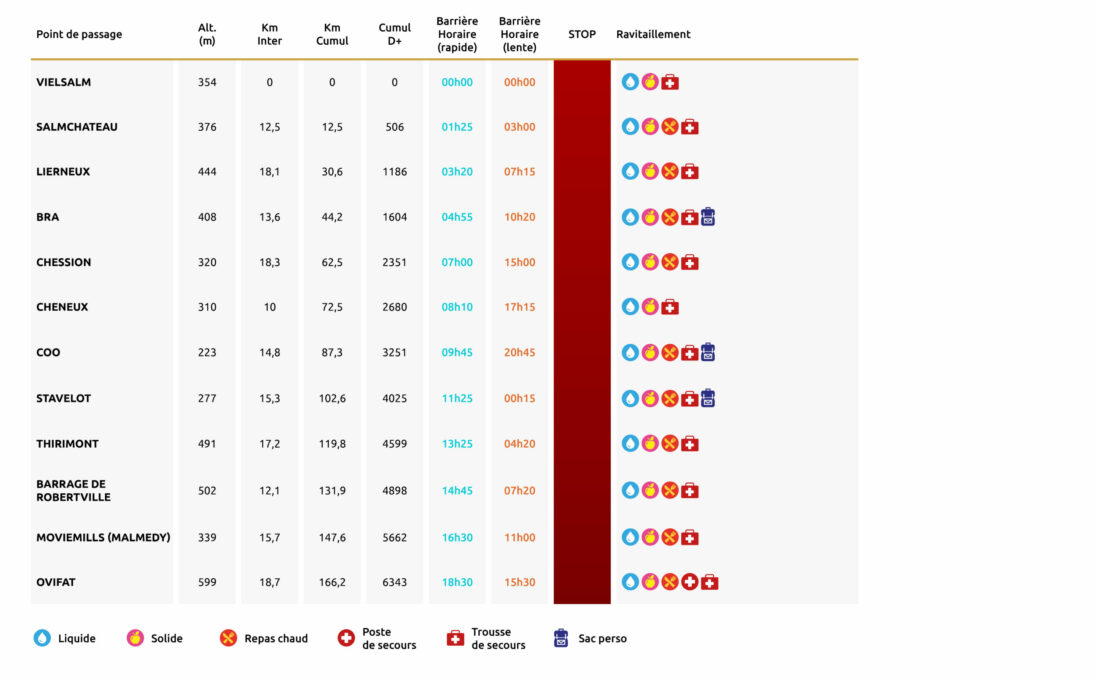Click the Ravitaillement column header

653,34
